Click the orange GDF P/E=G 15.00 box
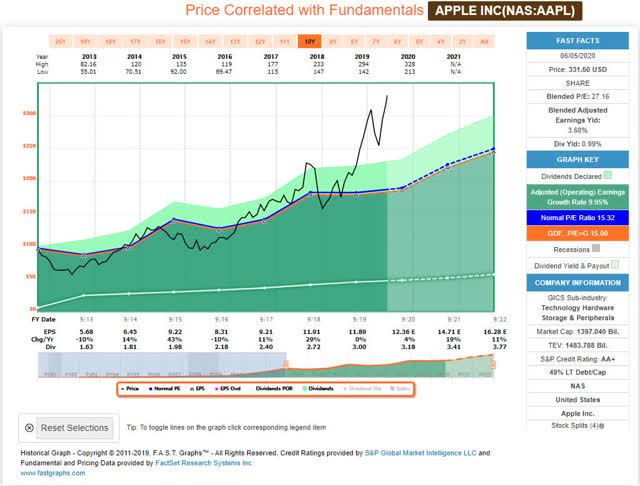 [x=578, y=233]
